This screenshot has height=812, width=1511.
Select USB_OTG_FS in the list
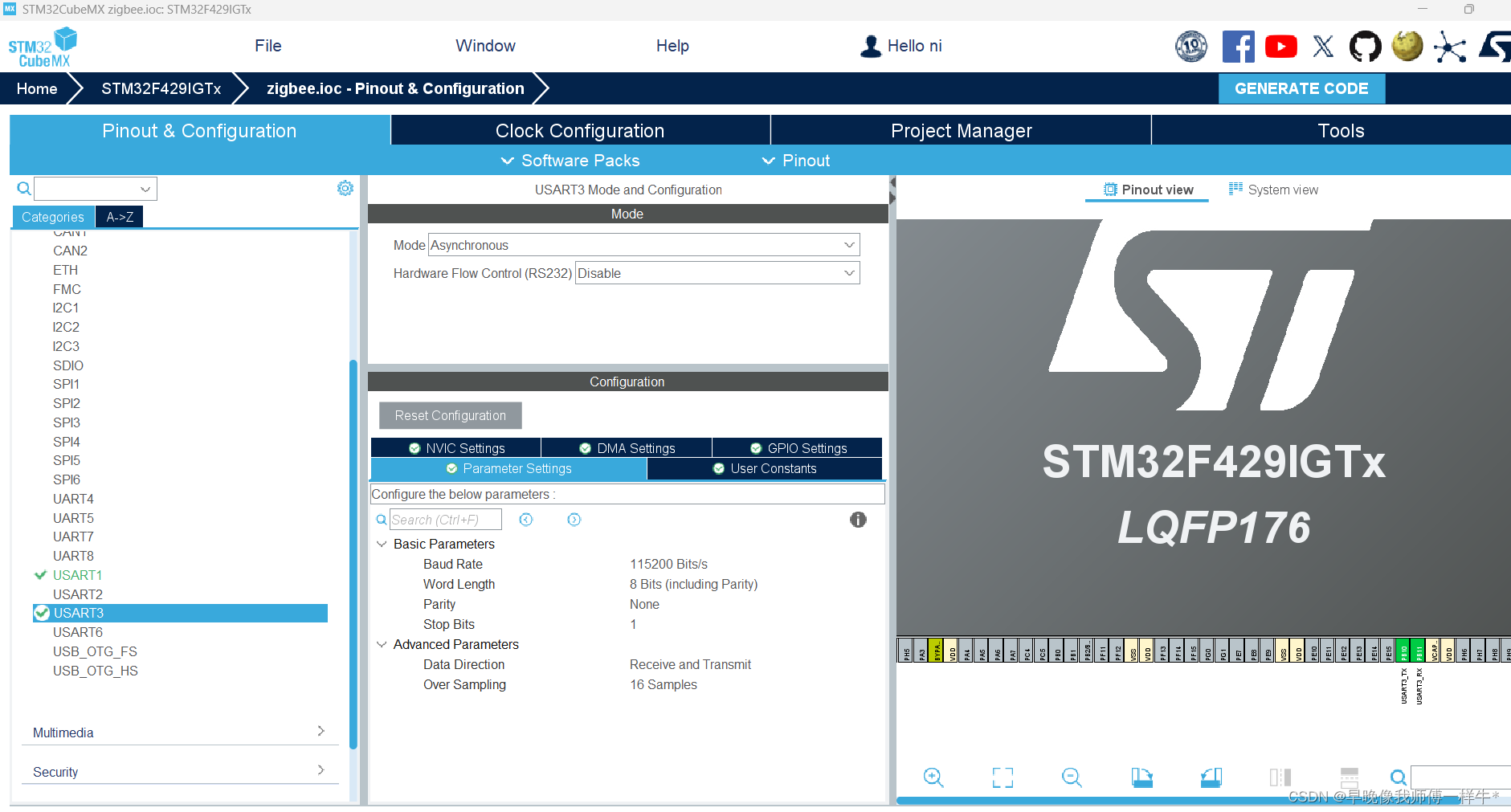pyautogui.click(x=95, y=651)
